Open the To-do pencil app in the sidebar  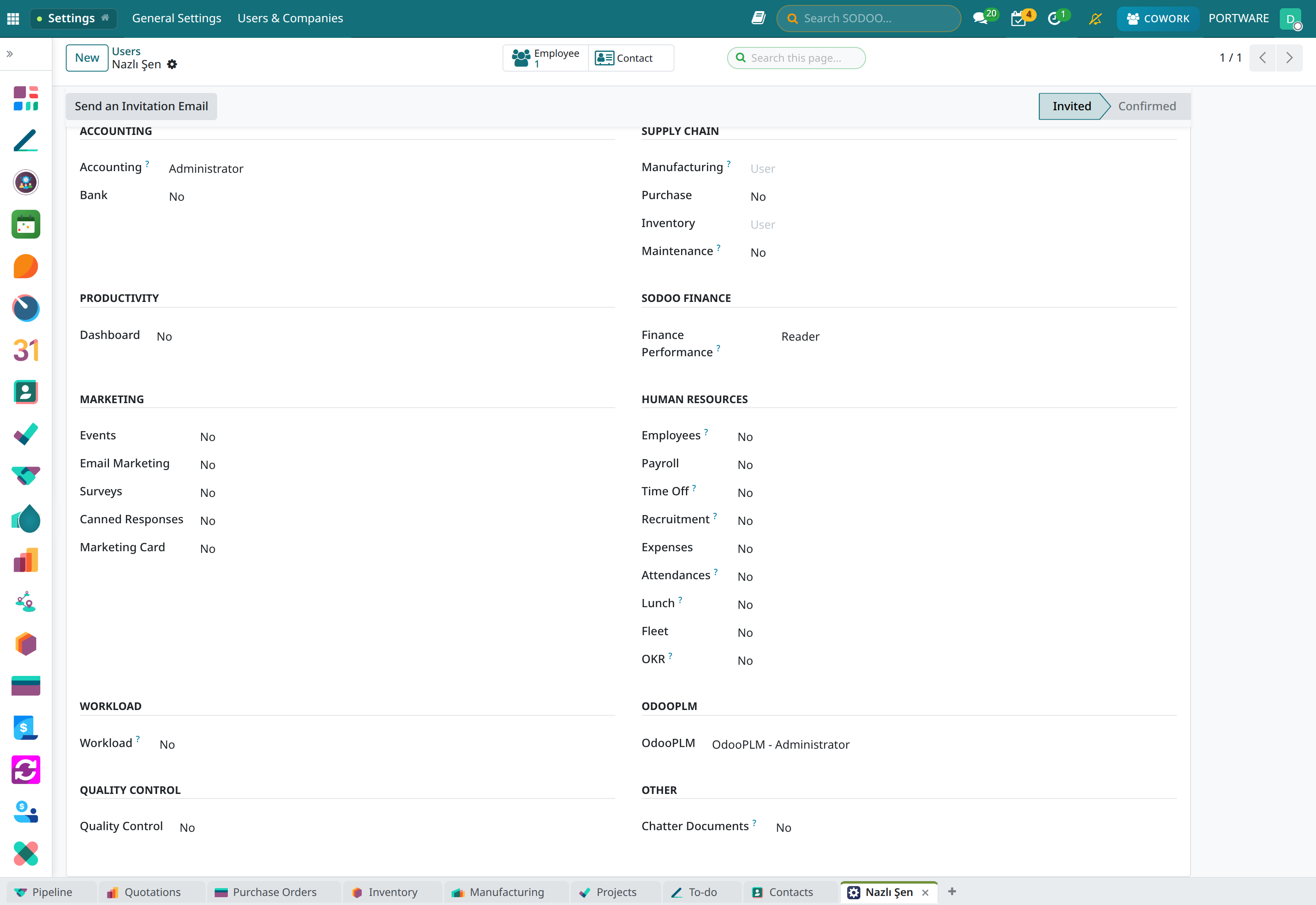pyautogui.click(x=25, y=140)
